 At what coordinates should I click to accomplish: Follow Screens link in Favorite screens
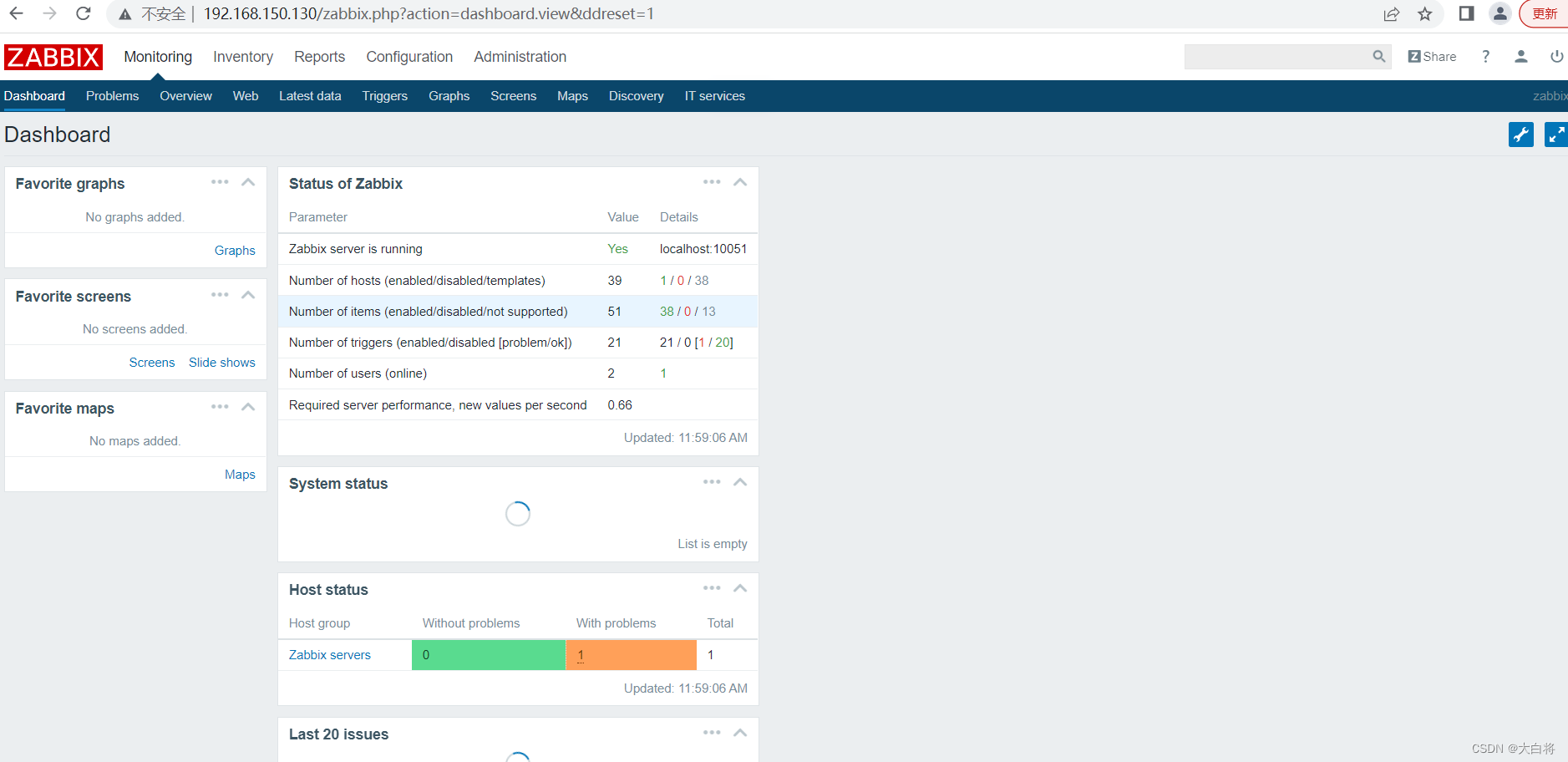(152, 363)
